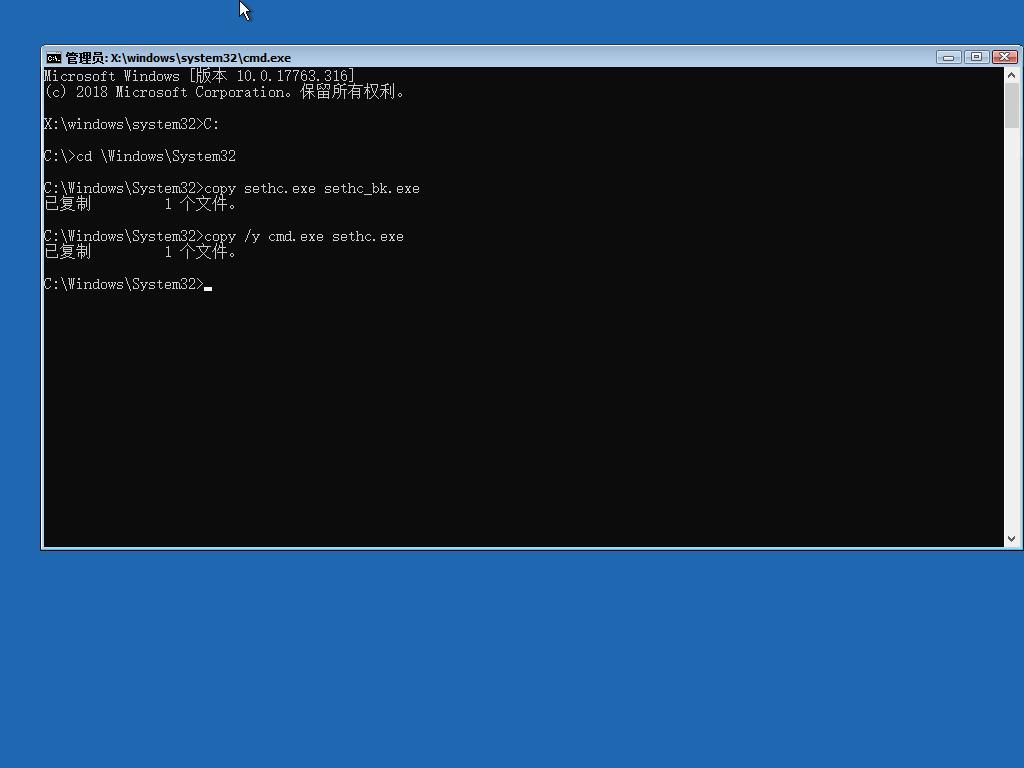
Task: Click the final C:\Windows\System32> prompt
Action: pos(127,284)
